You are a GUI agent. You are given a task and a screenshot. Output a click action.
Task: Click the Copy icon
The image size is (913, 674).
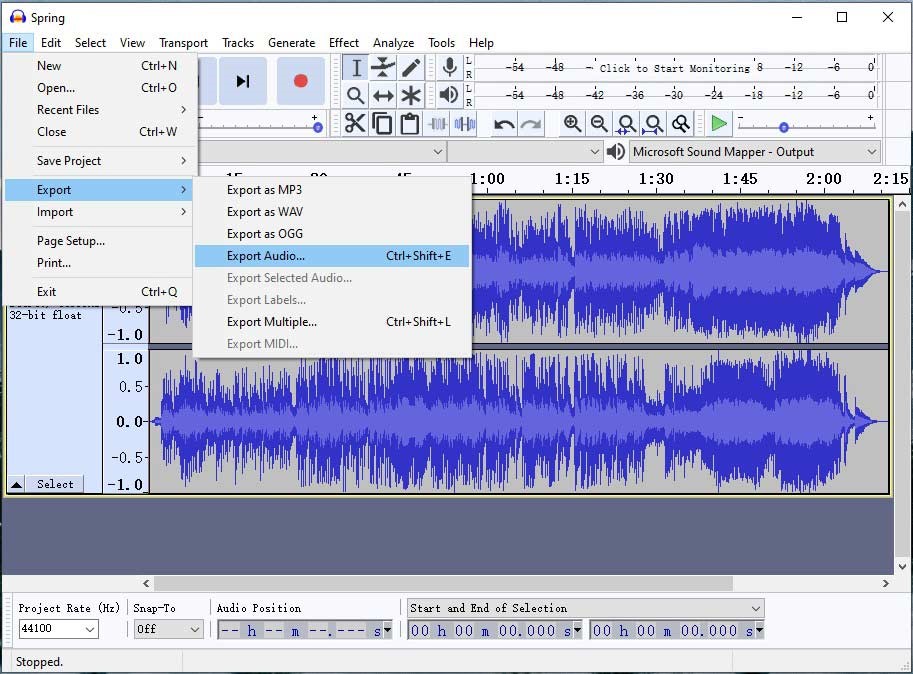pos(382,123)
